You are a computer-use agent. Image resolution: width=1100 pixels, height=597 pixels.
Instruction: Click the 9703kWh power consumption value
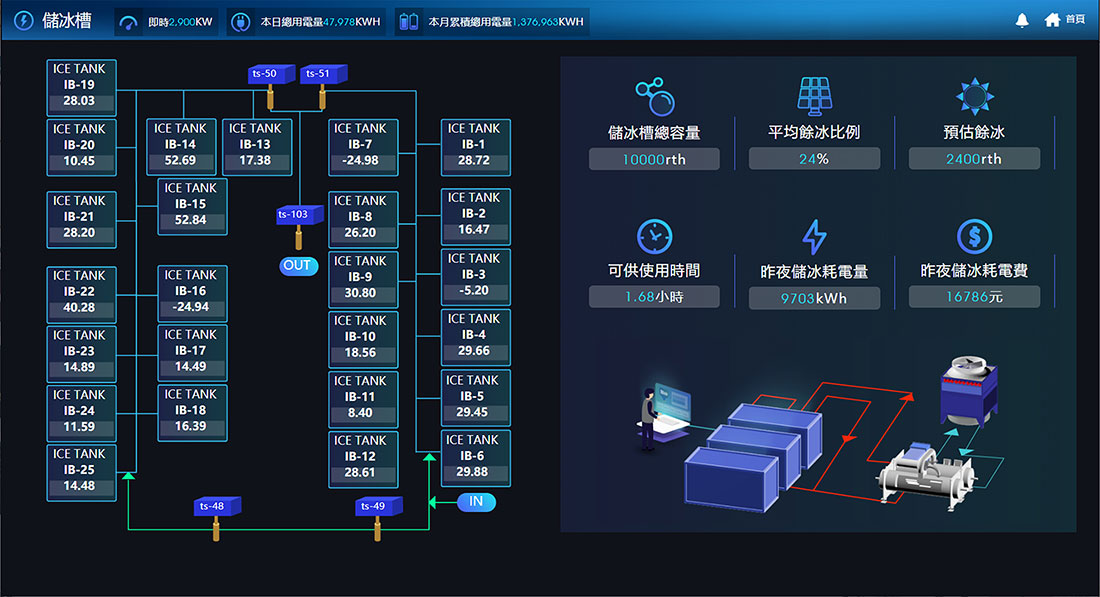pos(814,298)
